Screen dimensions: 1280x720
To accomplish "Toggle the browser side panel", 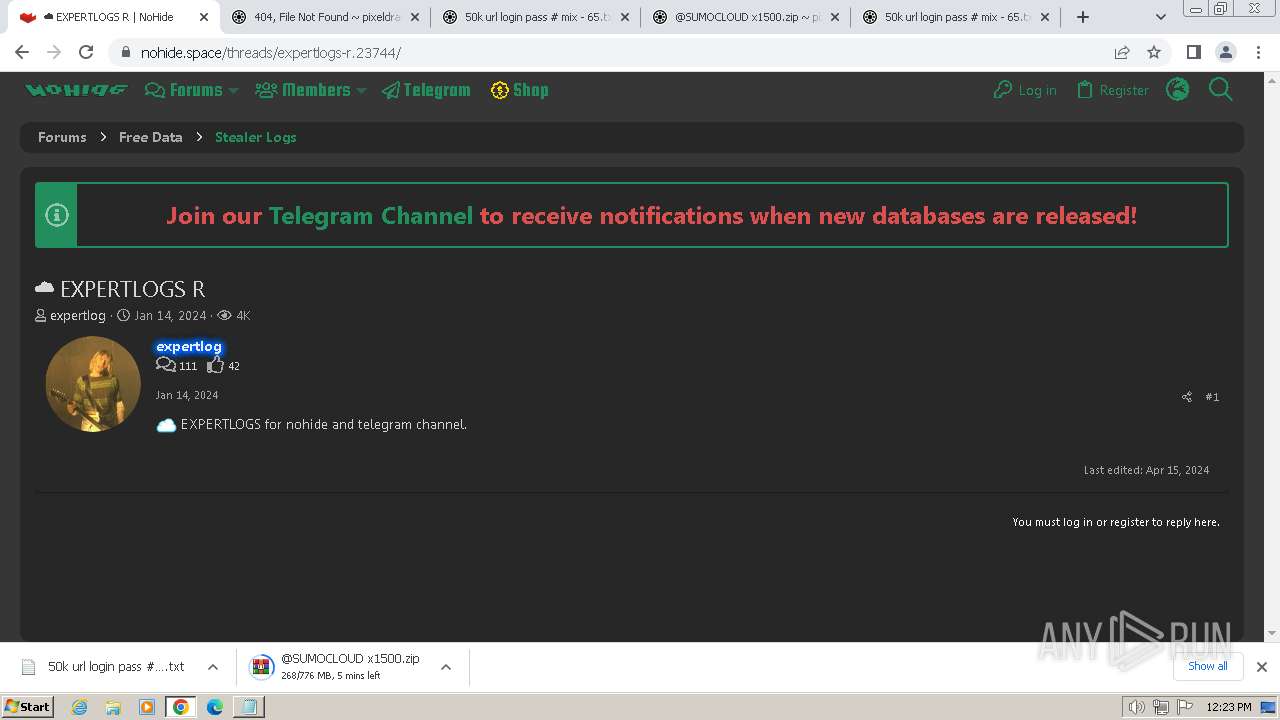I will [x=1193, y=53].
